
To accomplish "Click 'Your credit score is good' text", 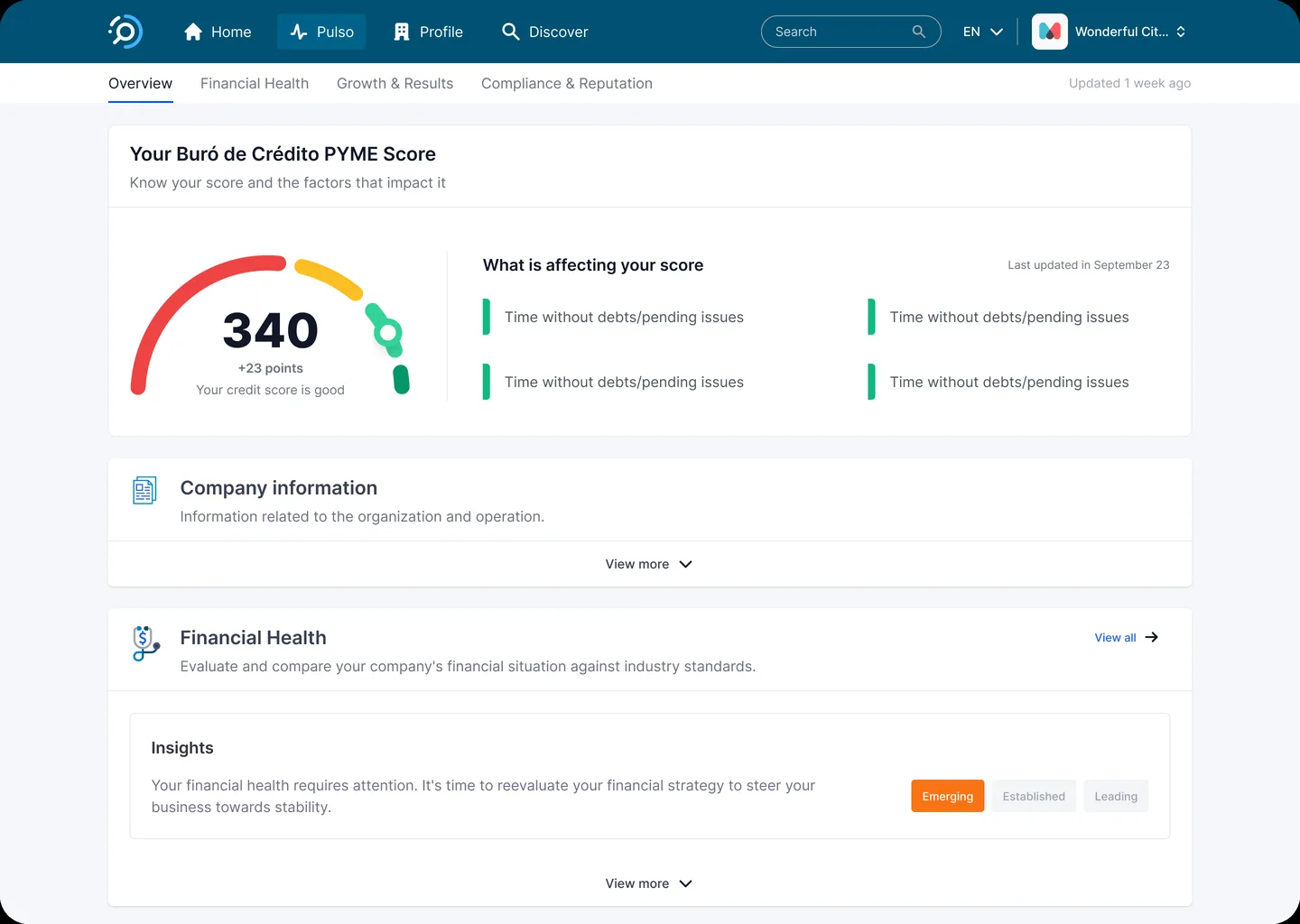I will click(x=271, y=390).
